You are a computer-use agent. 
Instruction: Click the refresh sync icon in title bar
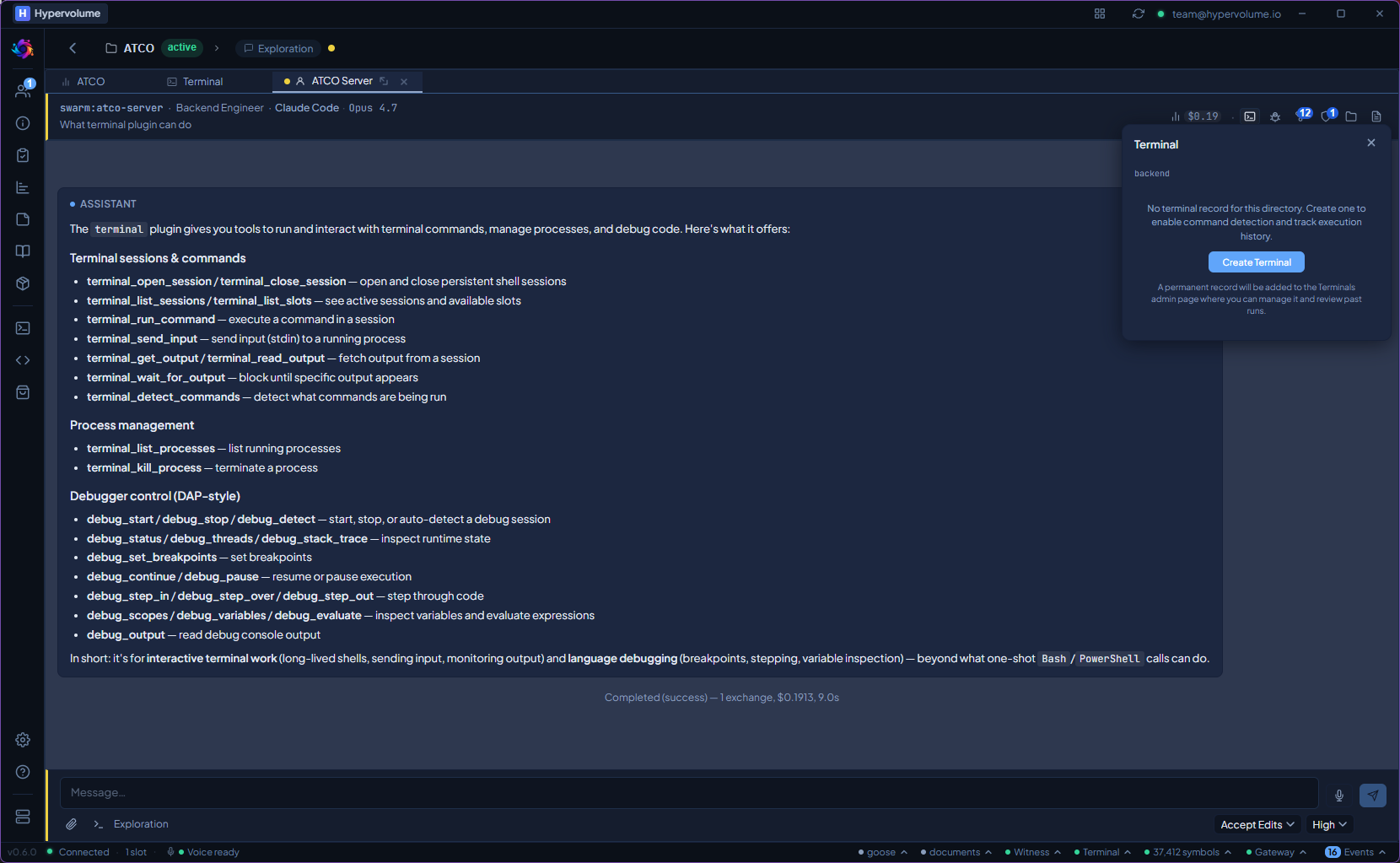pyautogui.click(x=1139, y=13)
